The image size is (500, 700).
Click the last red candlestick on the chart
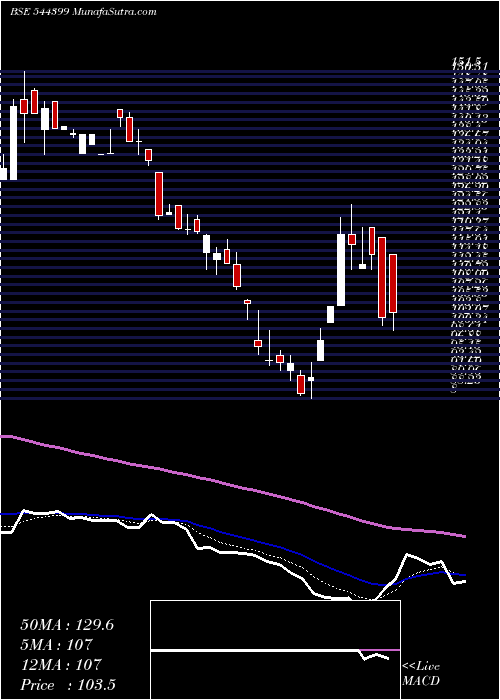click(x=393, y=283)
